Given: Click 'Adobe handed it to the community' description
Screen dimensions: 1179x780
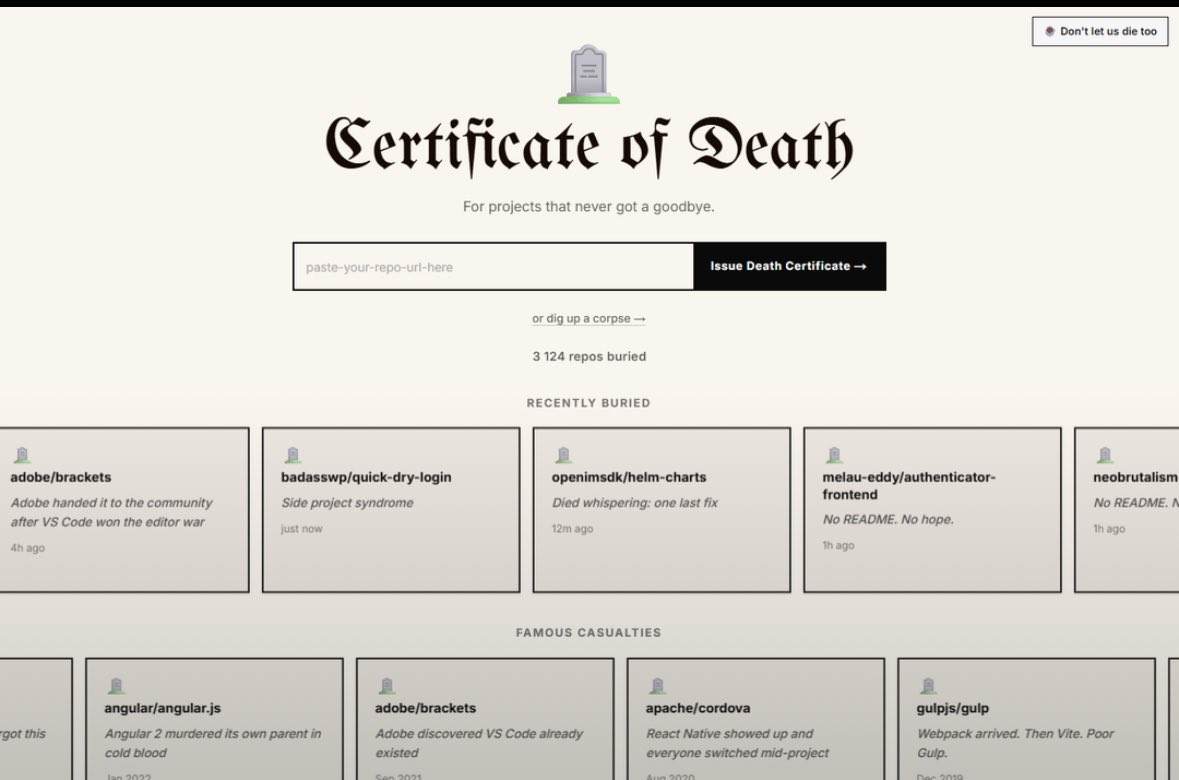Looking at the screenshot, I should coord(111,512).
